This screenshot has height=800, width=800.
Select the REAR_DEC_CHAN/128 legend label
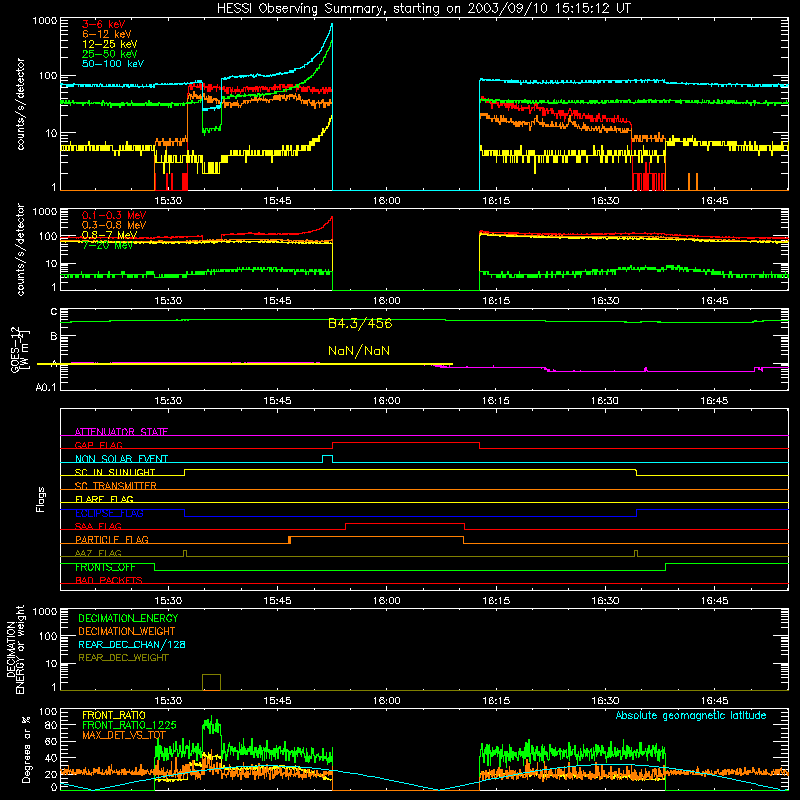pyautogui.click(x=132, y=645)
